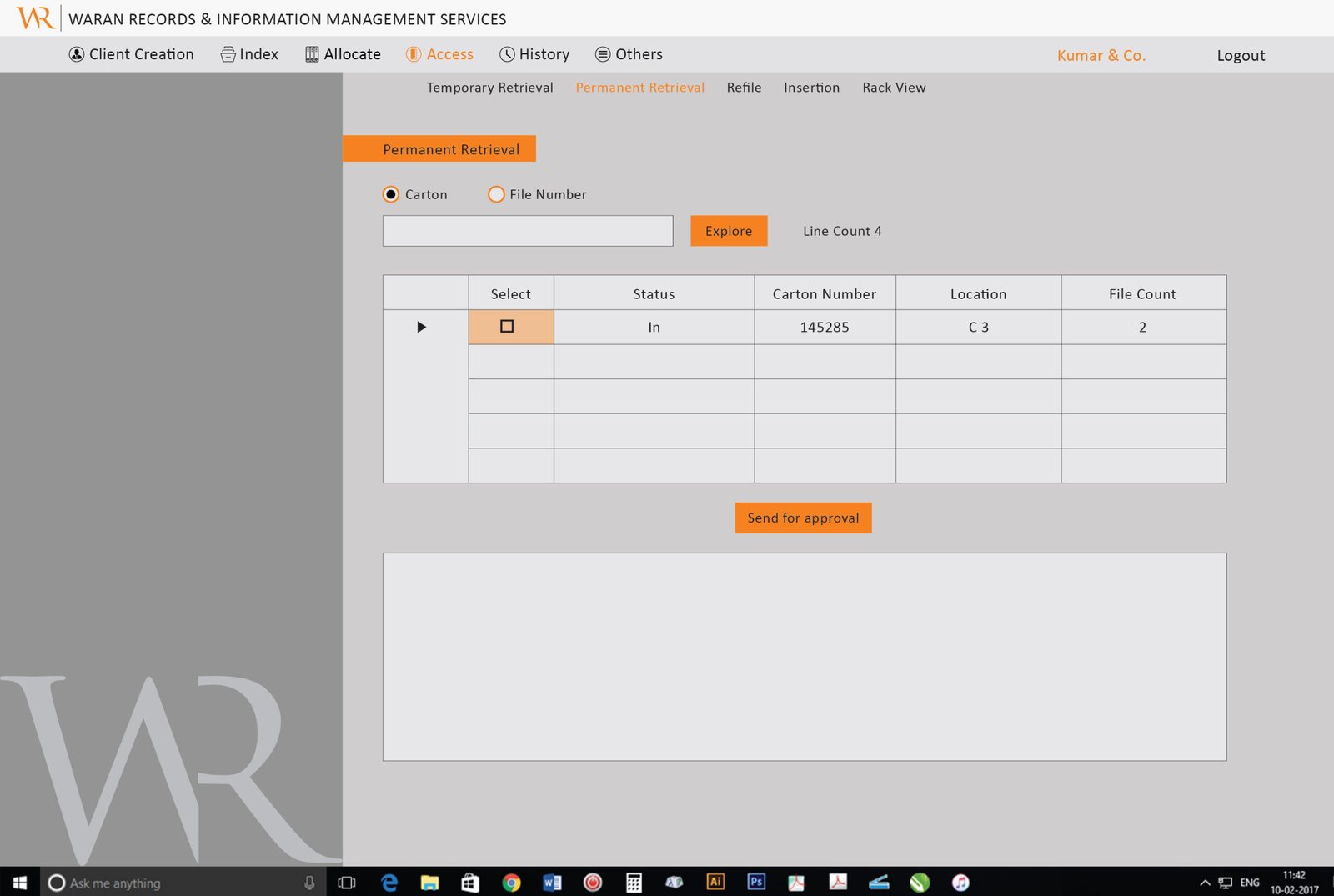Launch Google Chrome from the taskbar
Viewport: 1334px width, 896px height.
[x=511, y=883]
